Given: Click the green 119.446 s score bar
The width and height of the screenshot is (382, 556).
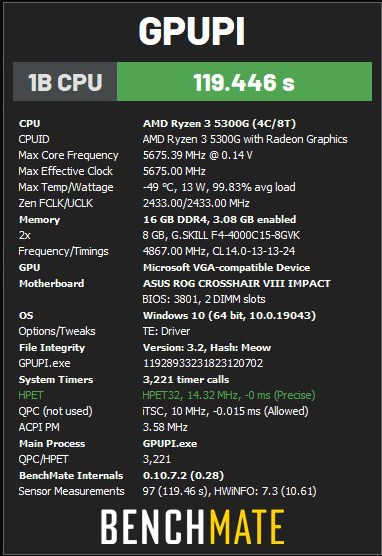Looking at the screenshot, I should point(244,82).
